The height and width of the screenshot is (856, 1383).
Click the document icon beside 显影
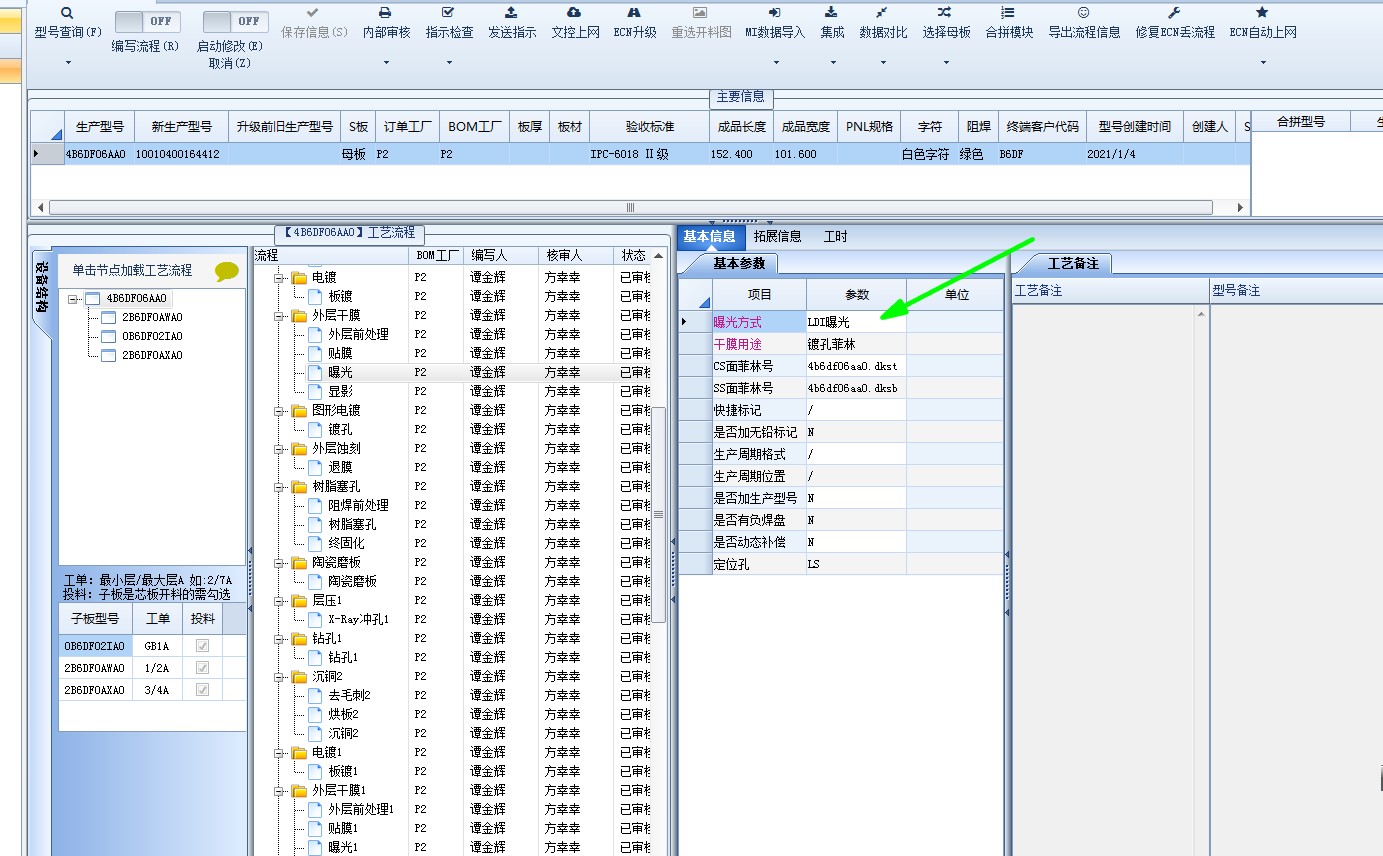(315, 391)
